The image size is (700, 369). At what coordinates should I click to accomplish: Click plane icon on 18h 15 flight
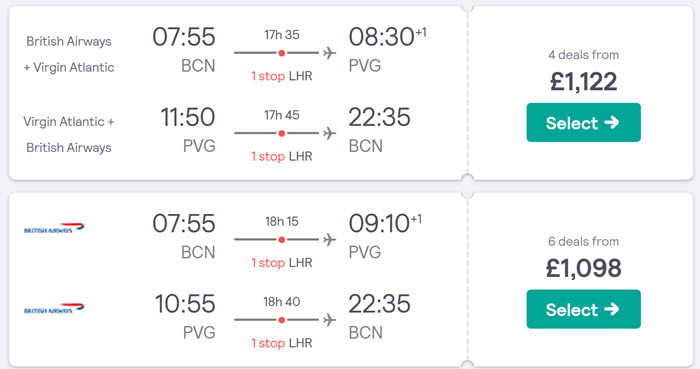coord(329,240)
